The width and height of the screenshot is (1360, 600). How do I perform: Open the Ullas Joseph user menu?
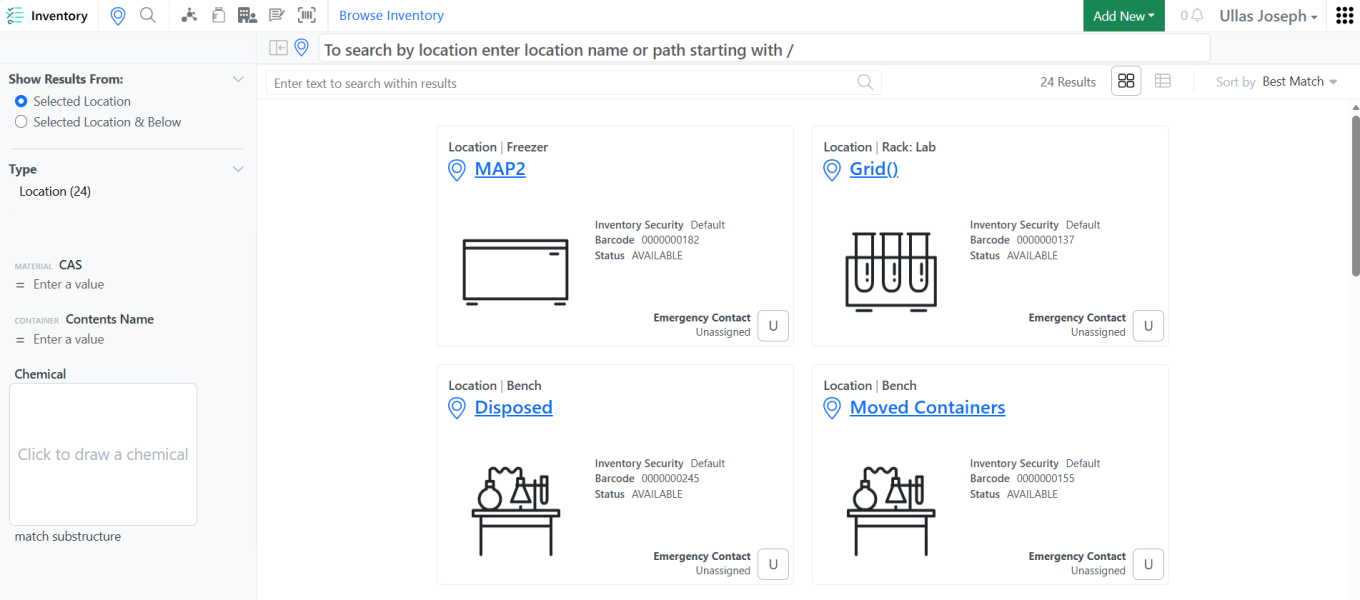click(x=1268, y=16)
